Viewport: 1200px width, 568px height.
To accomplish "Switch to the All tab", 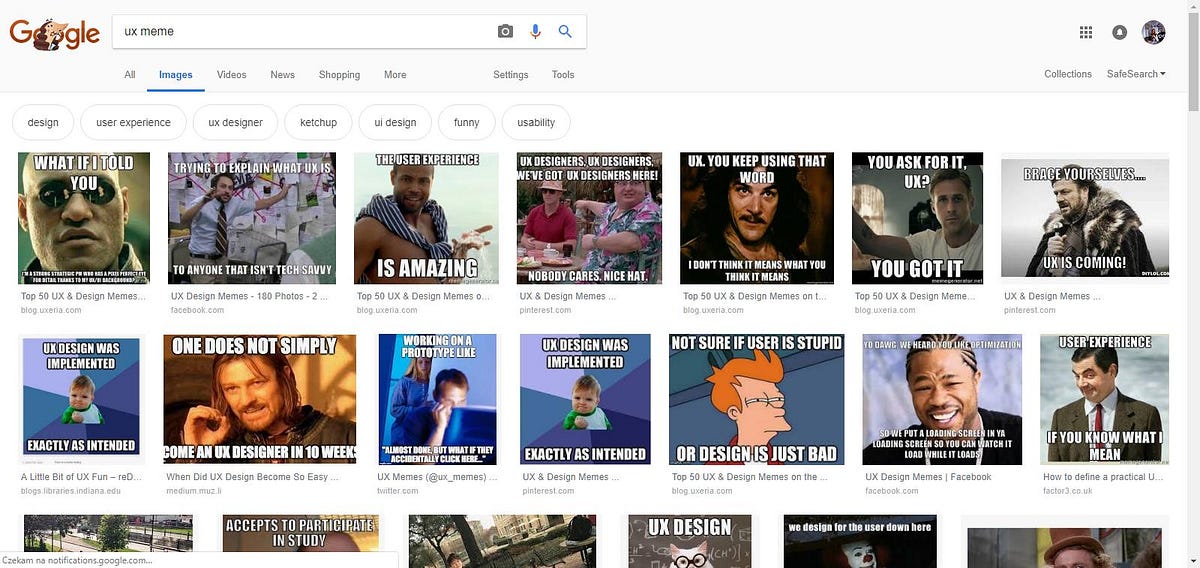I will [130, 75].
